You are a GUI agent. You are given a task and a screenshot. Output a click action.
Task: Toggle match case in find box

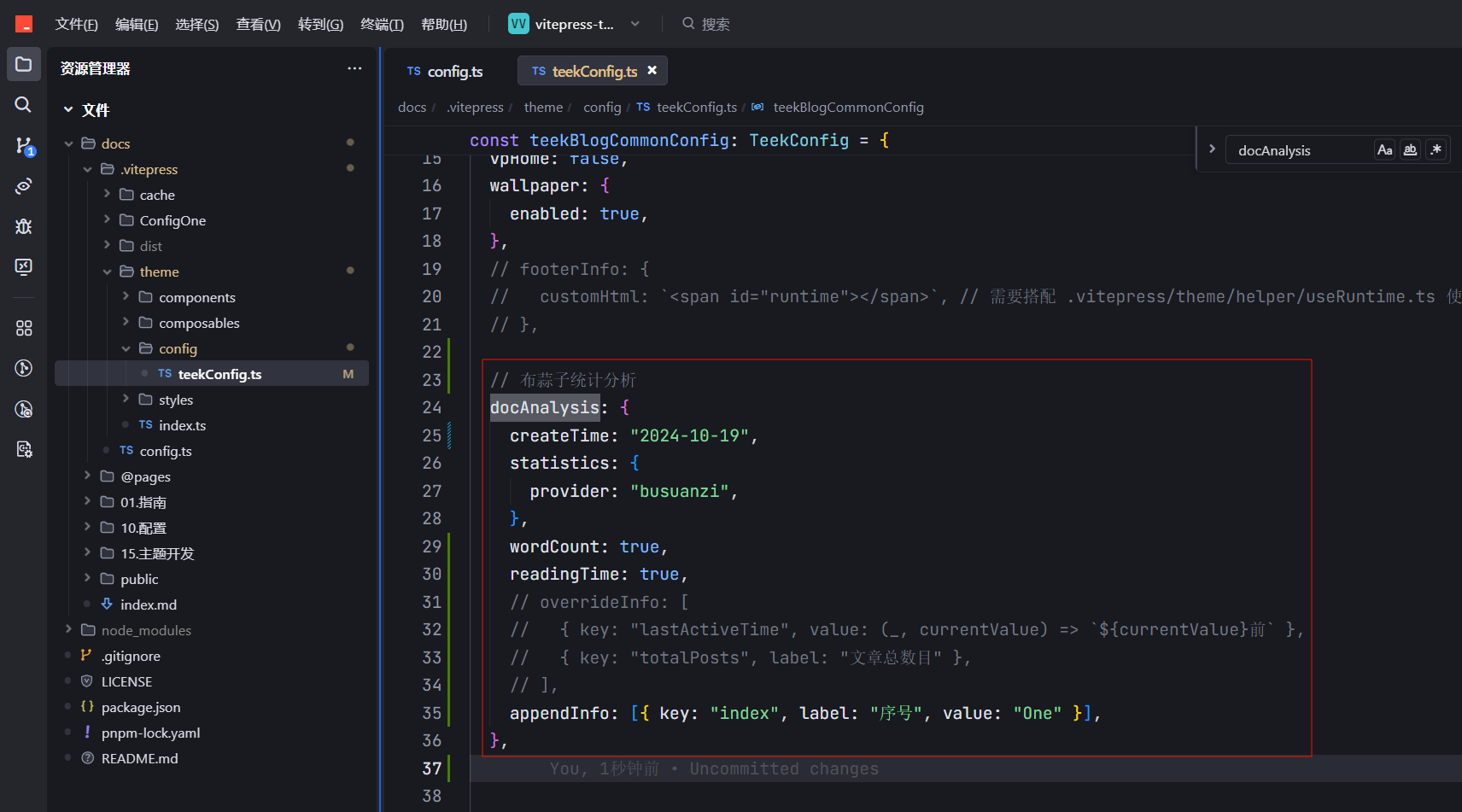[1384, 150]
